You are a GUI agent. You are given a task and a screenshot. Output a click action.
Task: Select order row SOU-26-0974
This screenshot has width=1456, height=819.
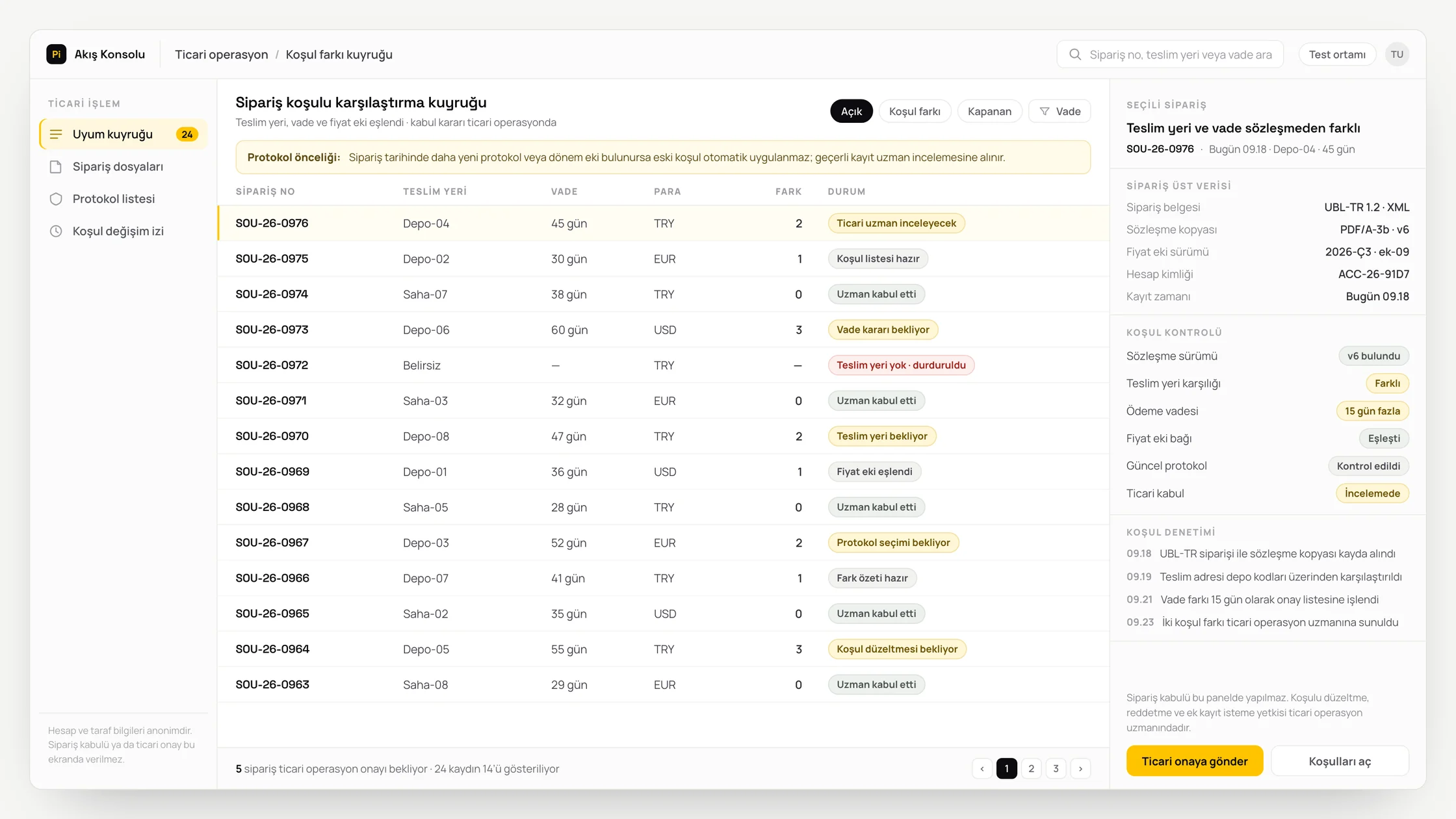(663, 294)
